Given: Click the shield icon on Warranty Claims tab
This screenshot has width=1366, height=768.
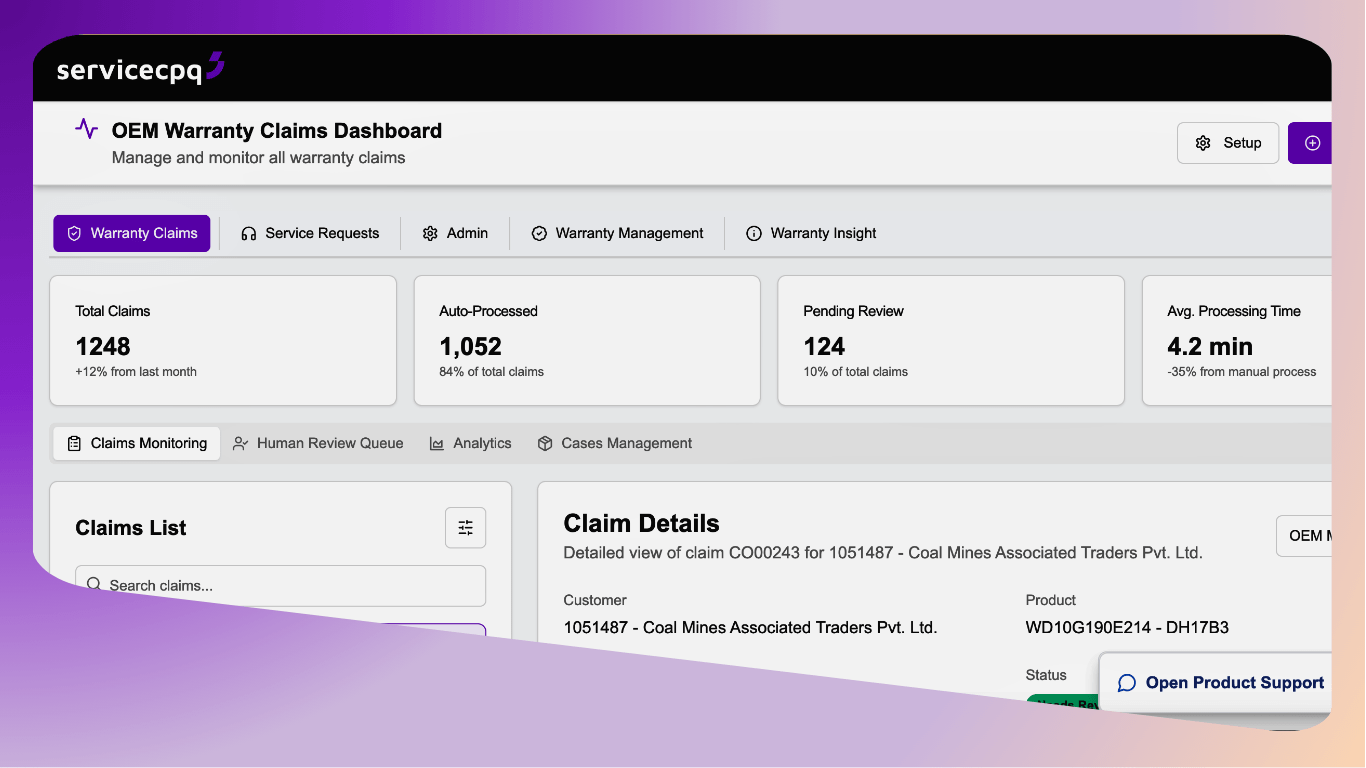Looking at the screenshot, I should (74, 233).
